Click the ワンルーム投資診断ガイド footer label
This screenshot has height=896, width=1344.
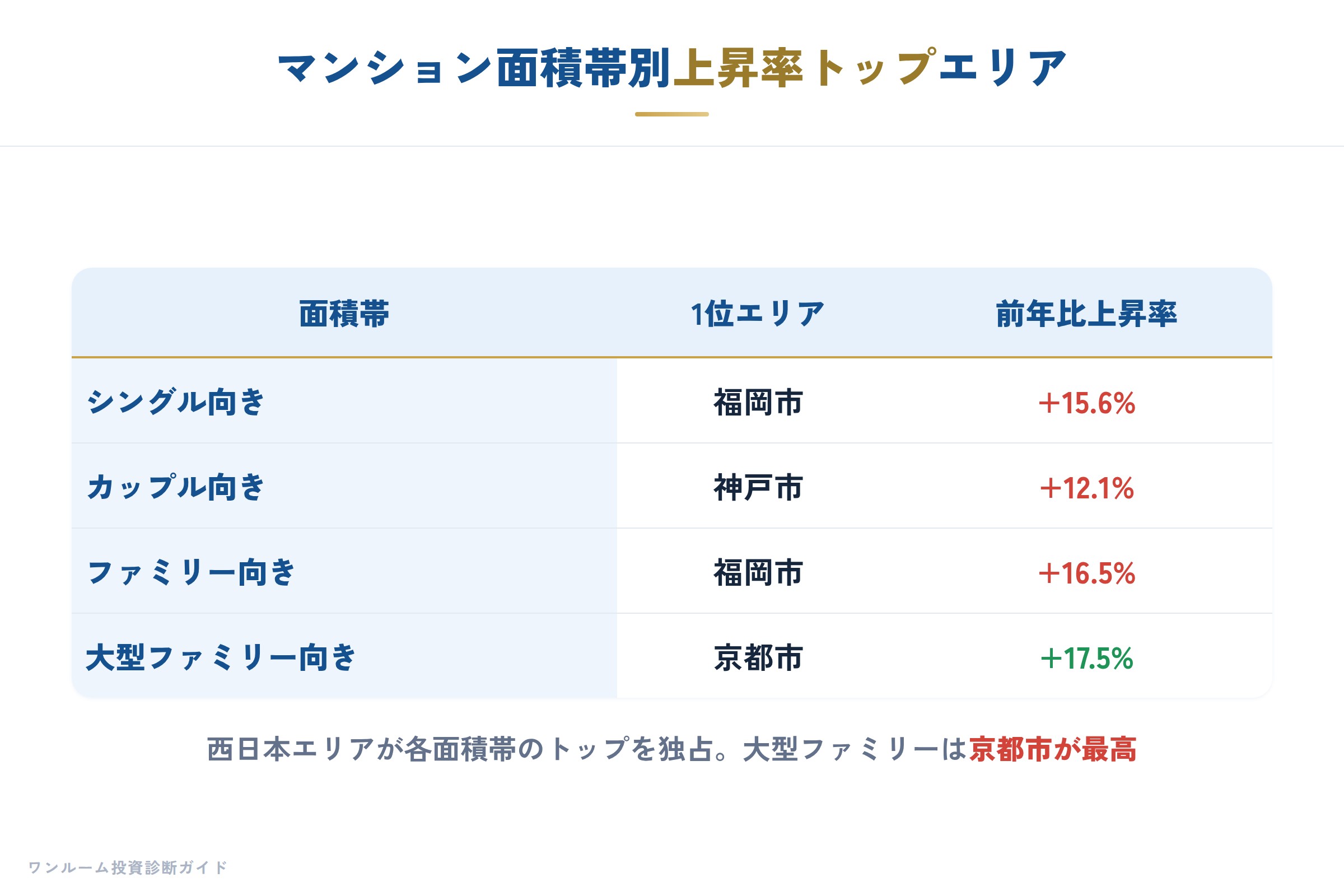point(128,867)
